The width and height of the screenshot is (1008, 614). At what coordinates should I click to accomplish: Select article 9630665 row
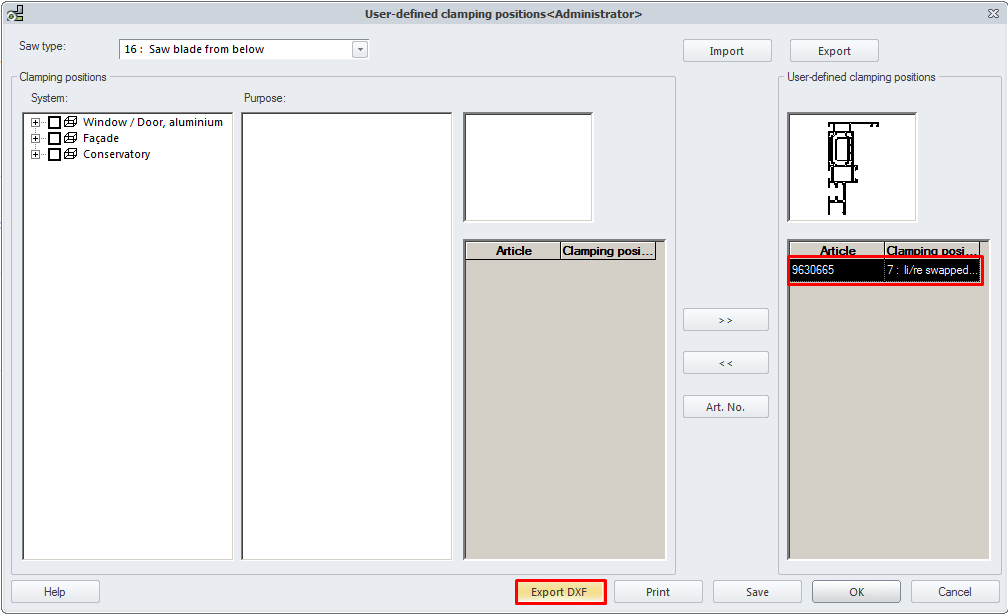tap(884, 270)
